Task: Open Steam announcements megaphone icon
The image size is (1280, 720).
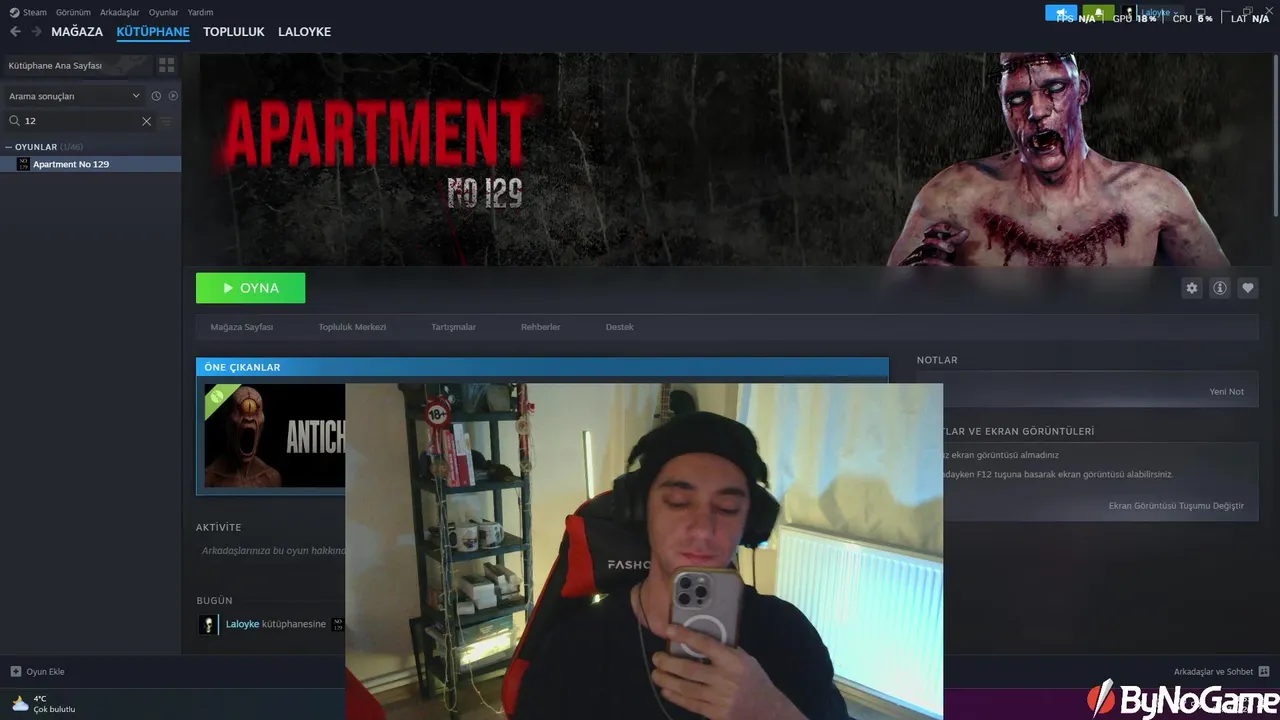Action: (x=1061, y=13)
